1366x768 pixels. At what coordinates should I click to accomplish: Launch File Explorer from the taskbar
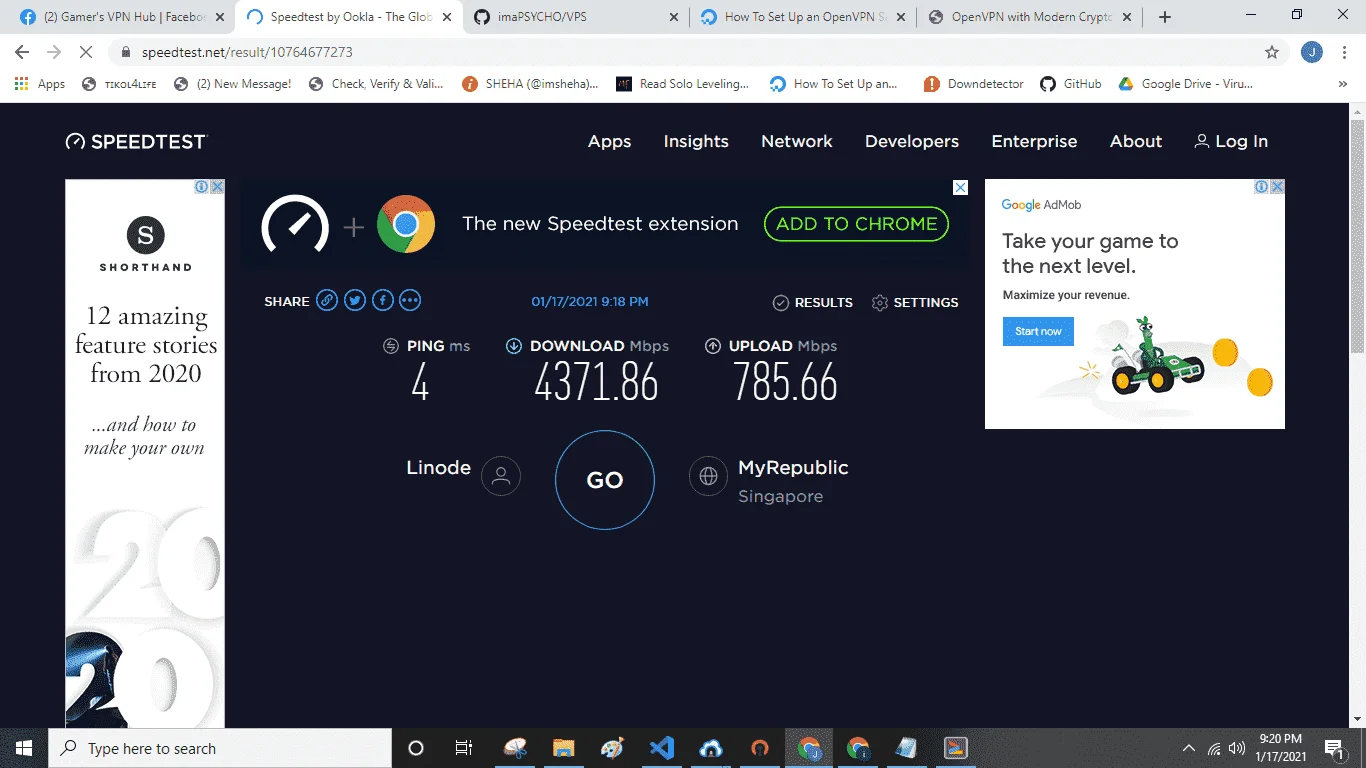click(x=563, y=748)
